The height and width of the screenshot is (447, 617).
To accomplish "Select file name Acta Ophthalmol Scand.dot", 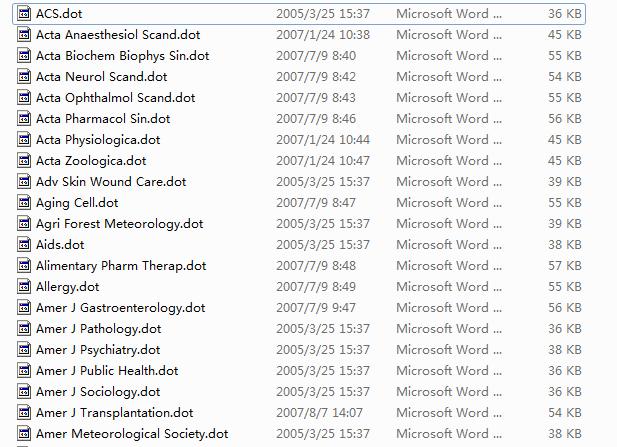I will pyautogui.click(x=116, y=98).
